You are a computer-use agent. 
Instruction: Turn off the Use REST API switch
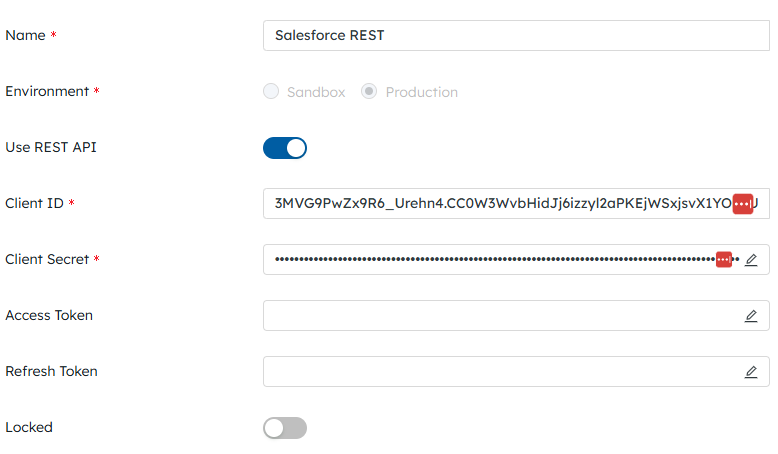[x=285, y=148]
